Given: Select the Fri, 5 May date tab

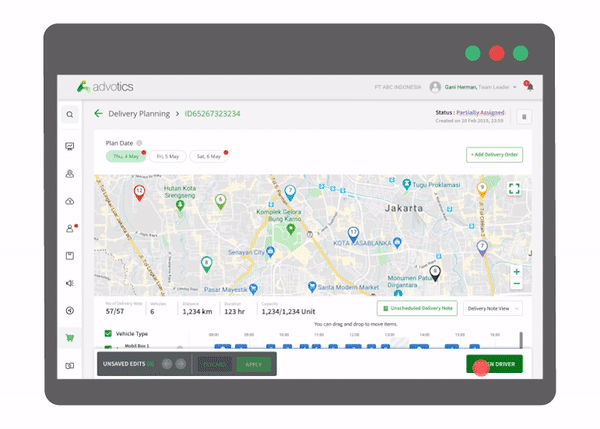Looking at the screenshot, I should point(166,156).
